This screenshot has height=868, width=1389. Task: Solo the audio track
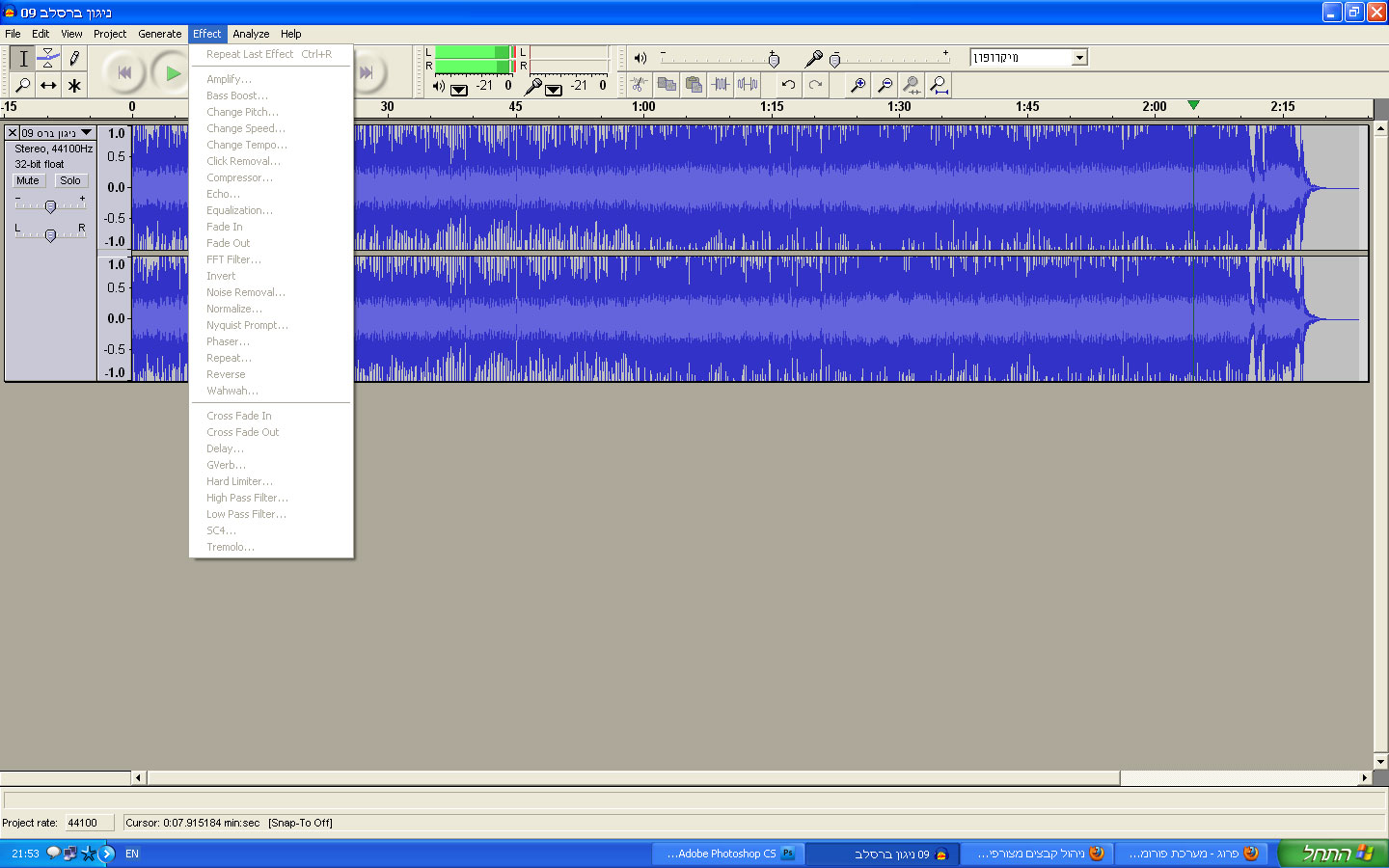(70, 180)
